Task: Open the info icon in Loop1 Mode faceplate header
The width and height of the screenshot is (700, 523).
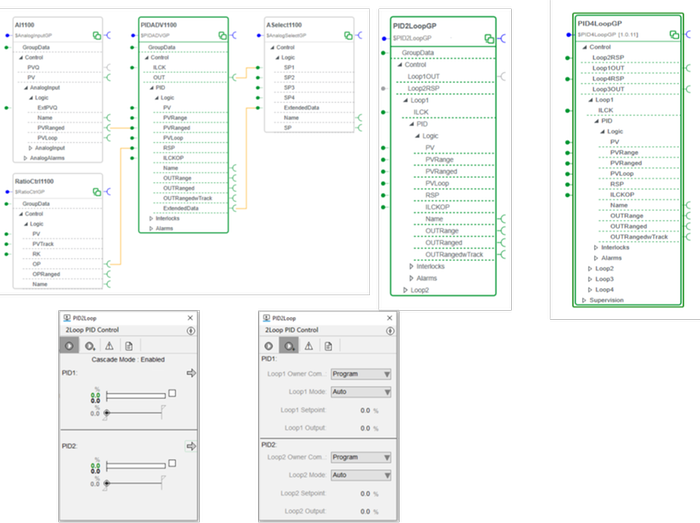Action: point(390,331)
